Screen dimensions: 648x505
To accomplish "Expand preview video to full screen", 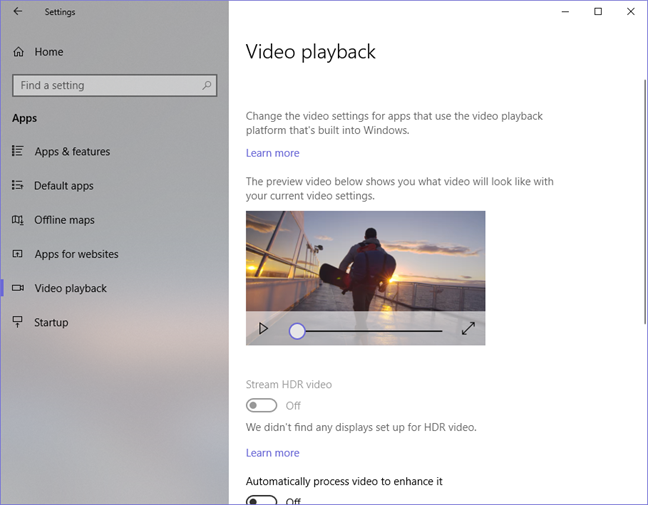I will pyautogui.click(x=468, y=329).
